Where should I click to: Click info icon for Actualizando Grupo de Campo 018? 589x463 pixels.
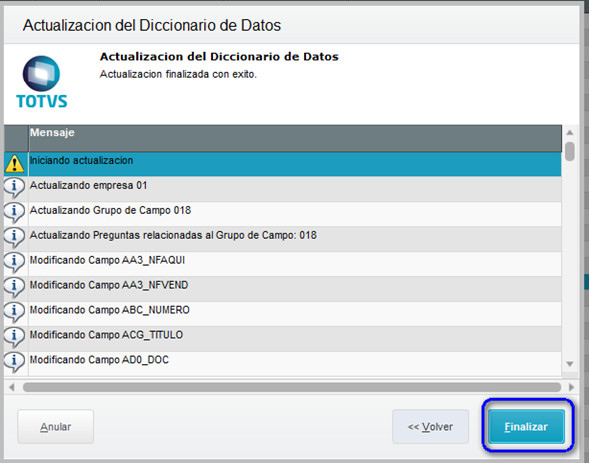[14, 213]
